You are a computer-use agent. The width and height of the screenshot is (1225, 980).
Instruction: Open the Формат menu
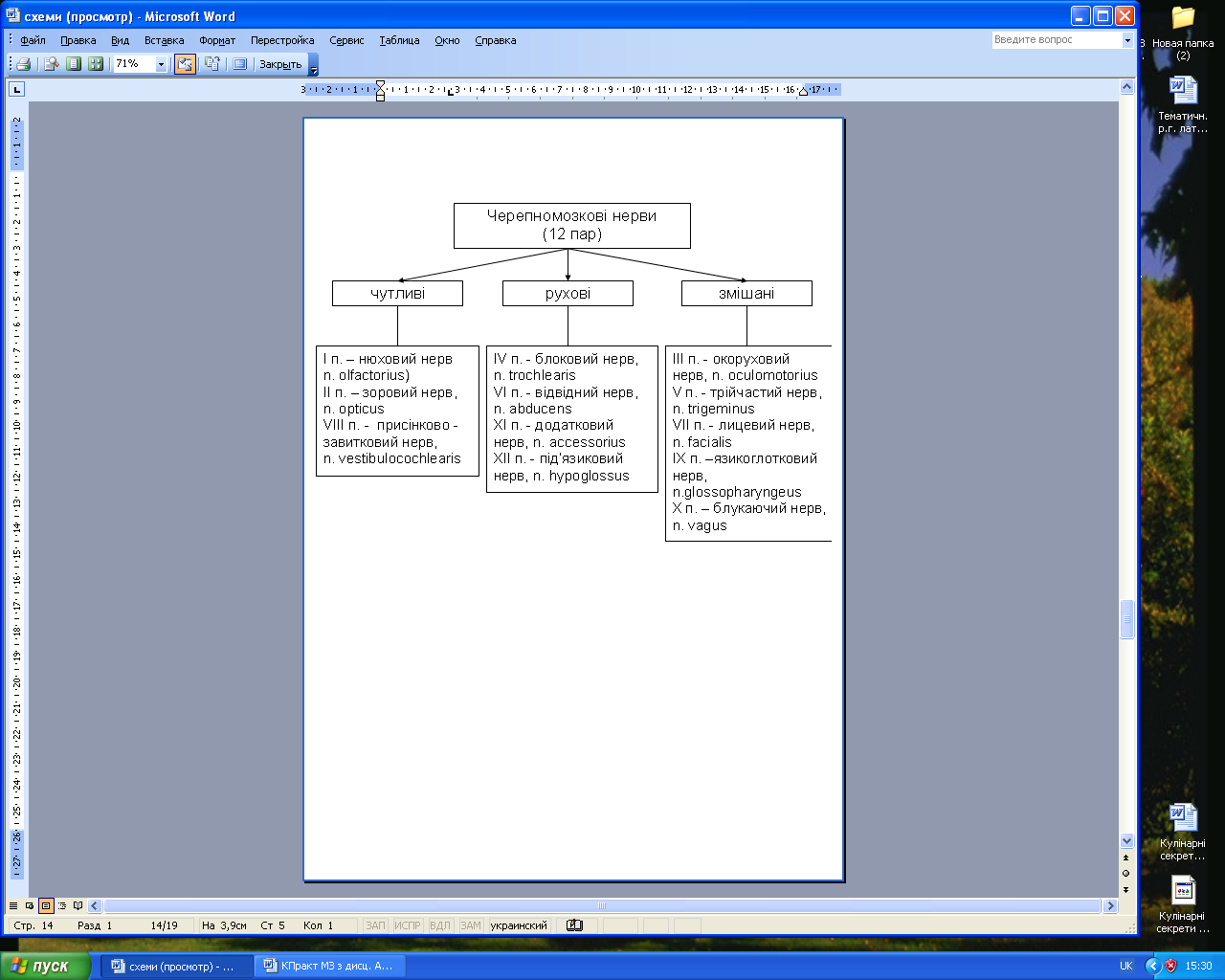coord(217,40)
